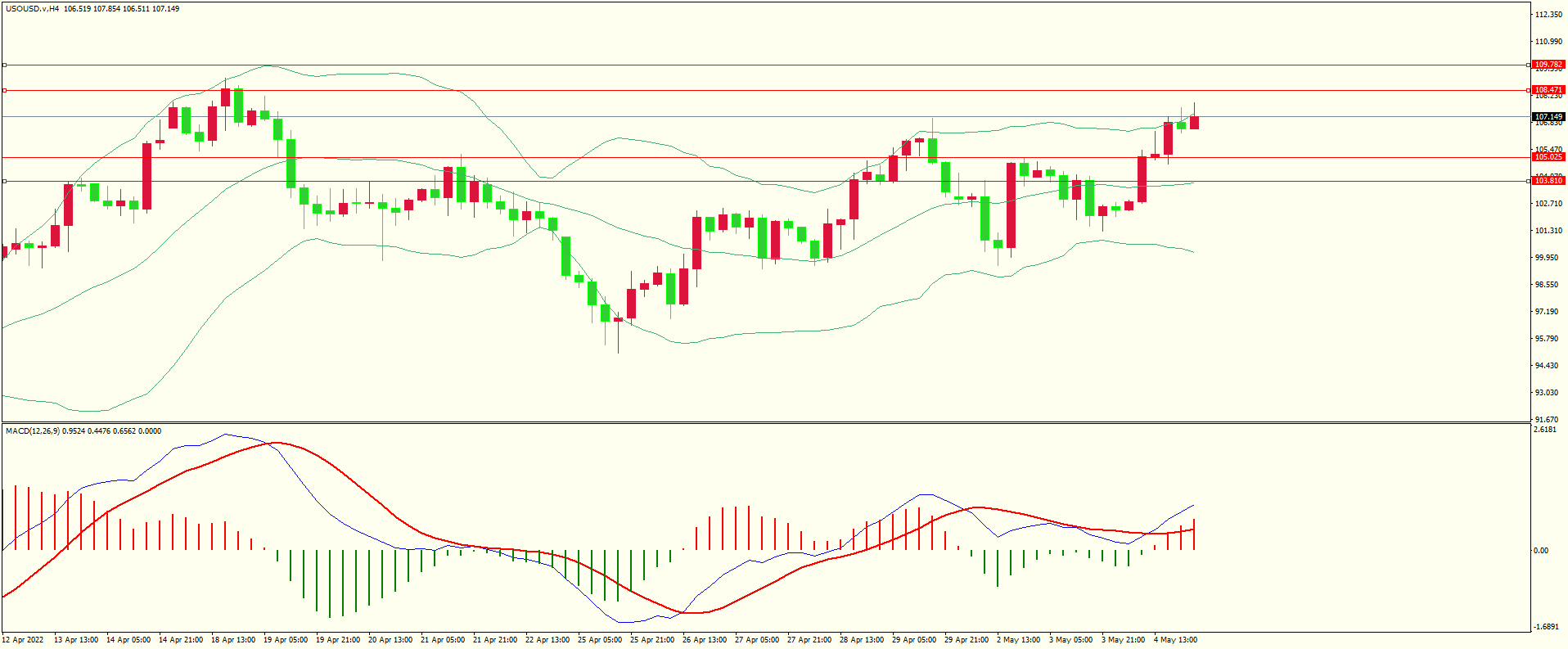Click the 21 Apr 21:00 time label

click(x=495, y=640)
